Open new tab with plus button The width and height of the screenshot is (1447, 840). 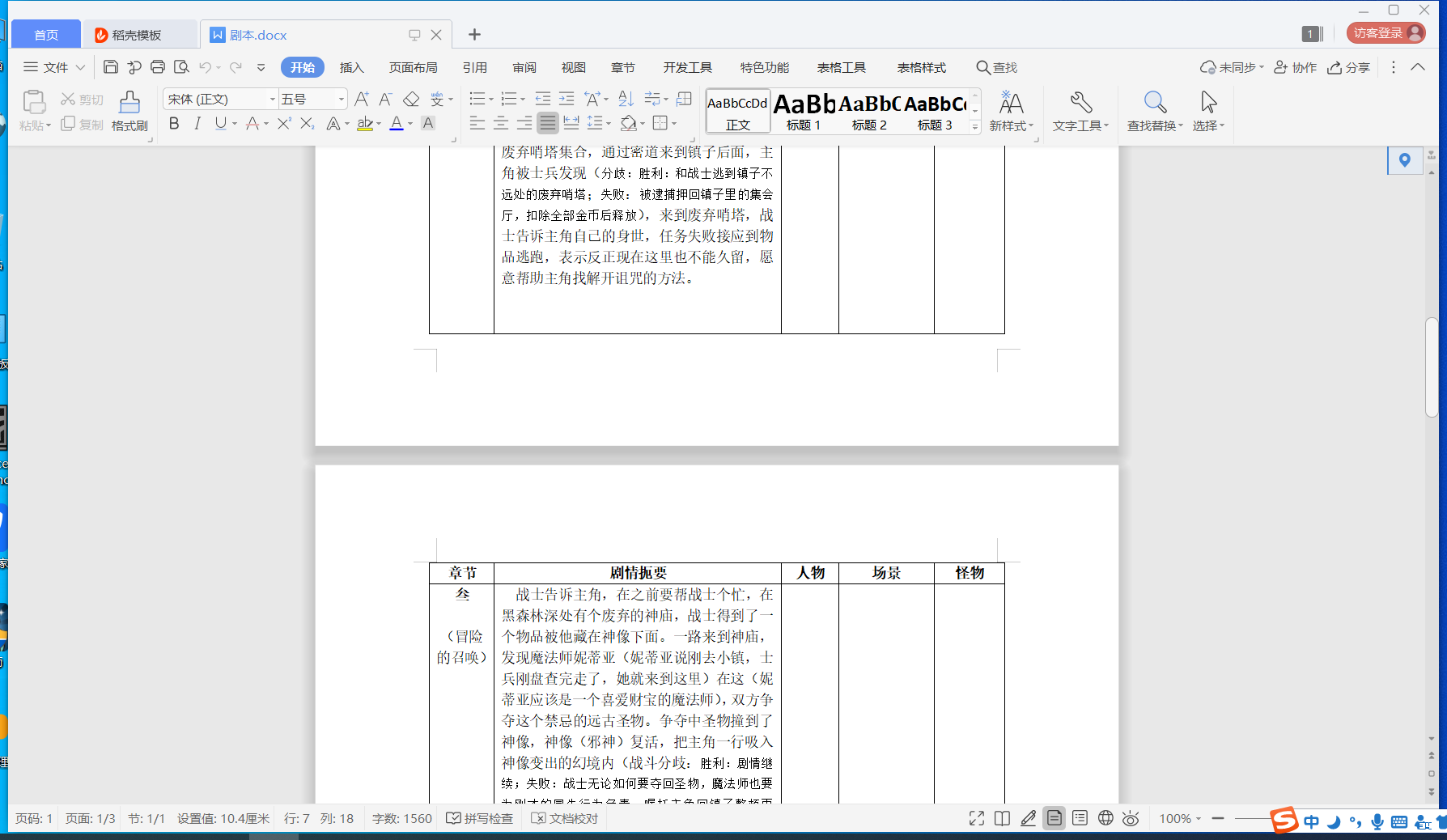tap(474, 34)
